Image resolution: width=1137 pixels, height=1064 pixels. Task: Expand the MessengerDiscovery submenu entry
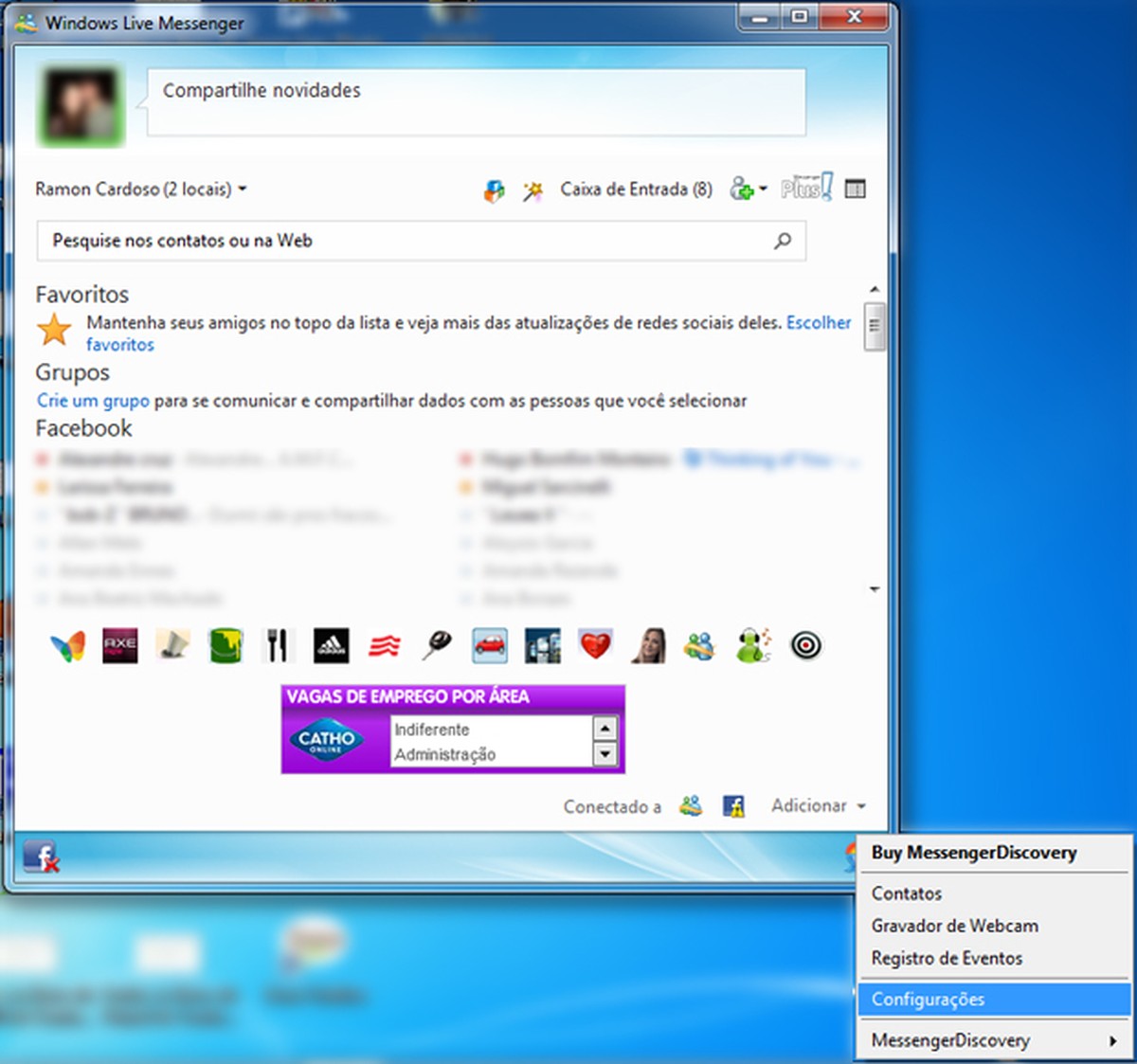[x=950, y=1039]
